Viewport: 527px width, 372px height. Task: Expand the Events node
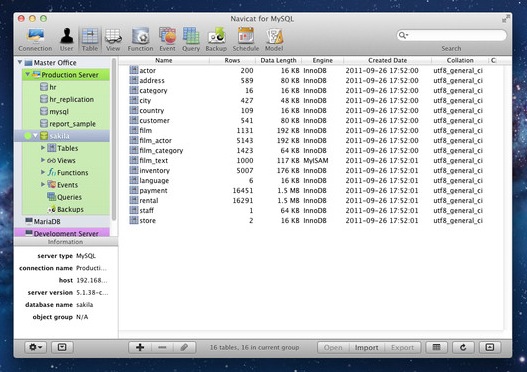pyautogui.click(x=43, y=184)
